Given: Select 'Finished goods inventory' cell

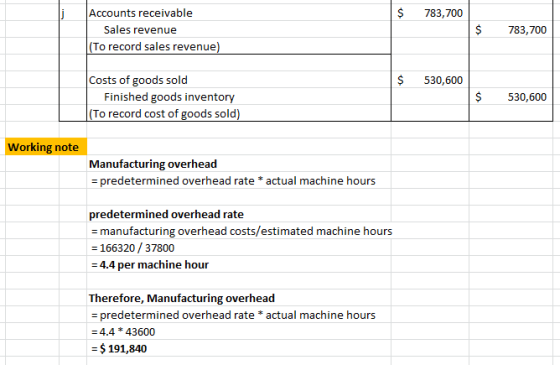Looking at the screenshot, I should (x=239, y=97).
